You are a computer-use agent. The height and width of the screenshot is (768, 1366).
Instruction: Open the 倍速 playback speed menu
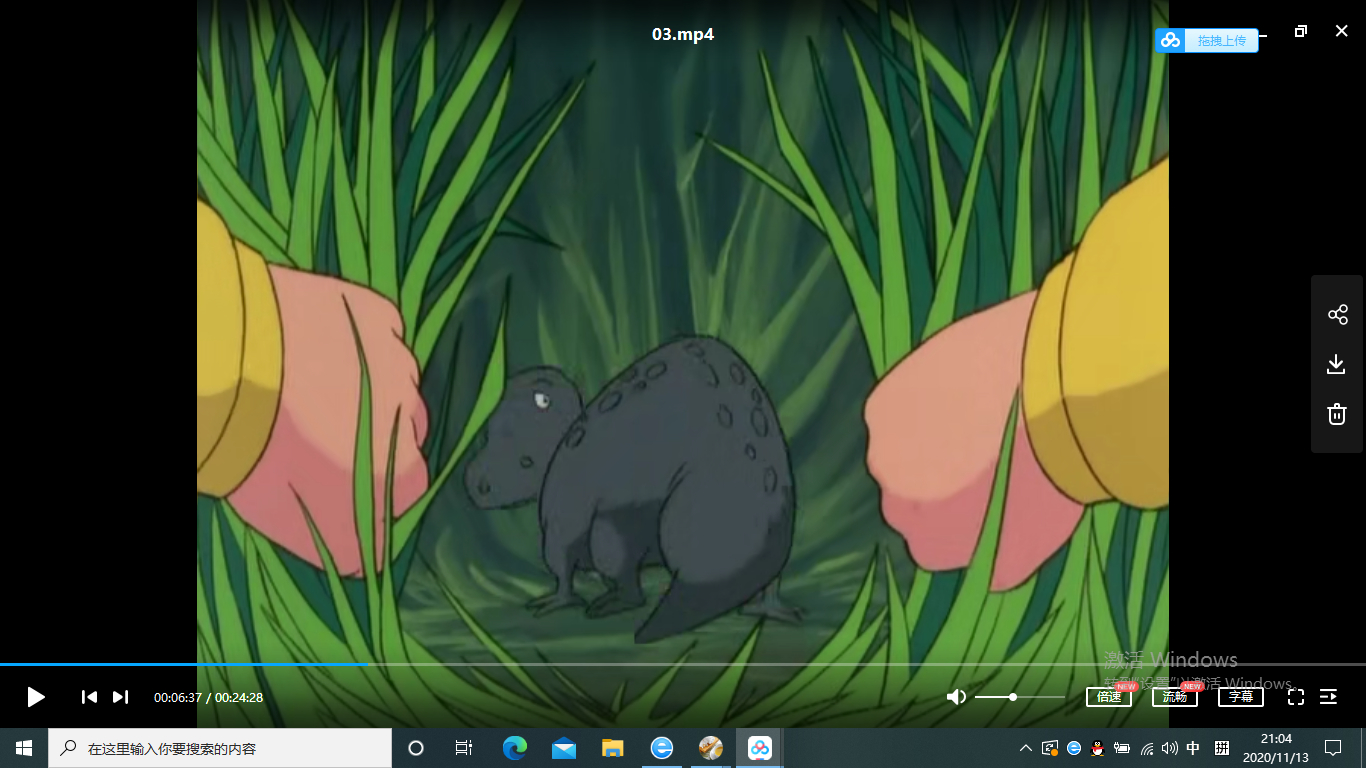click(x=1109, y=697)
